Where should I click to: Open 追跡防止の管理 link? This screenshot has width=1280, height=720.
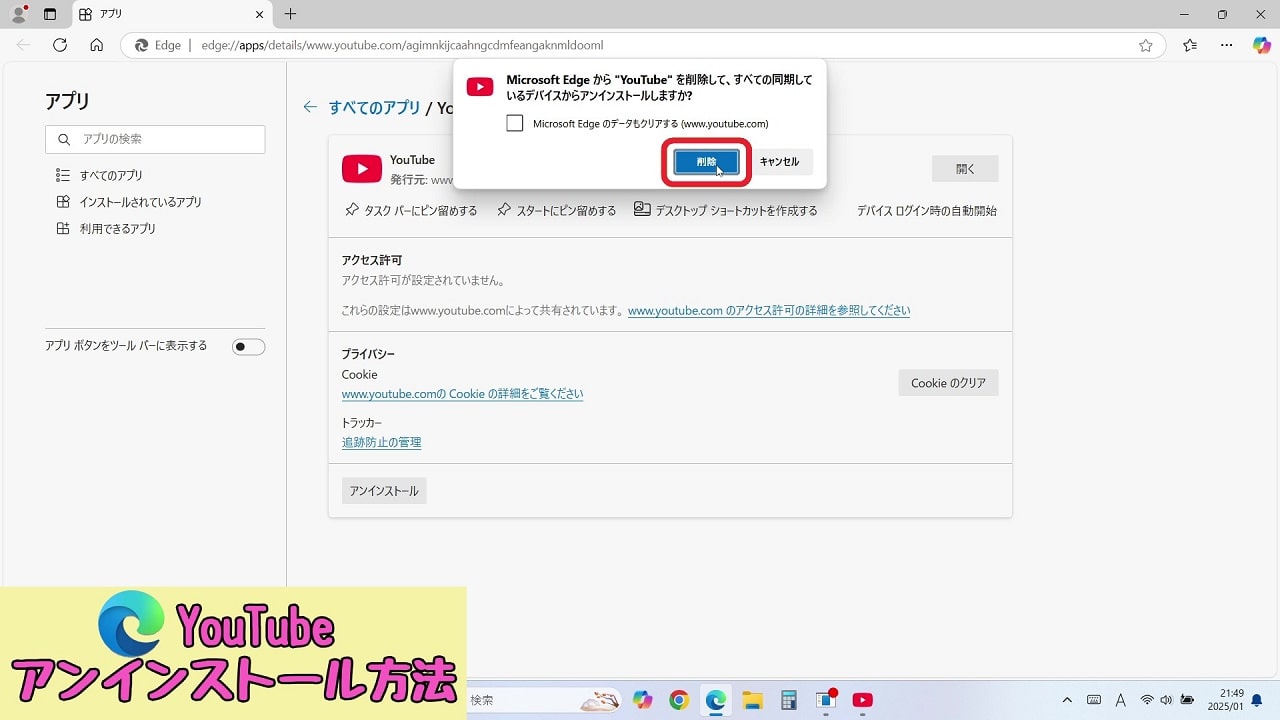(381, 442)
